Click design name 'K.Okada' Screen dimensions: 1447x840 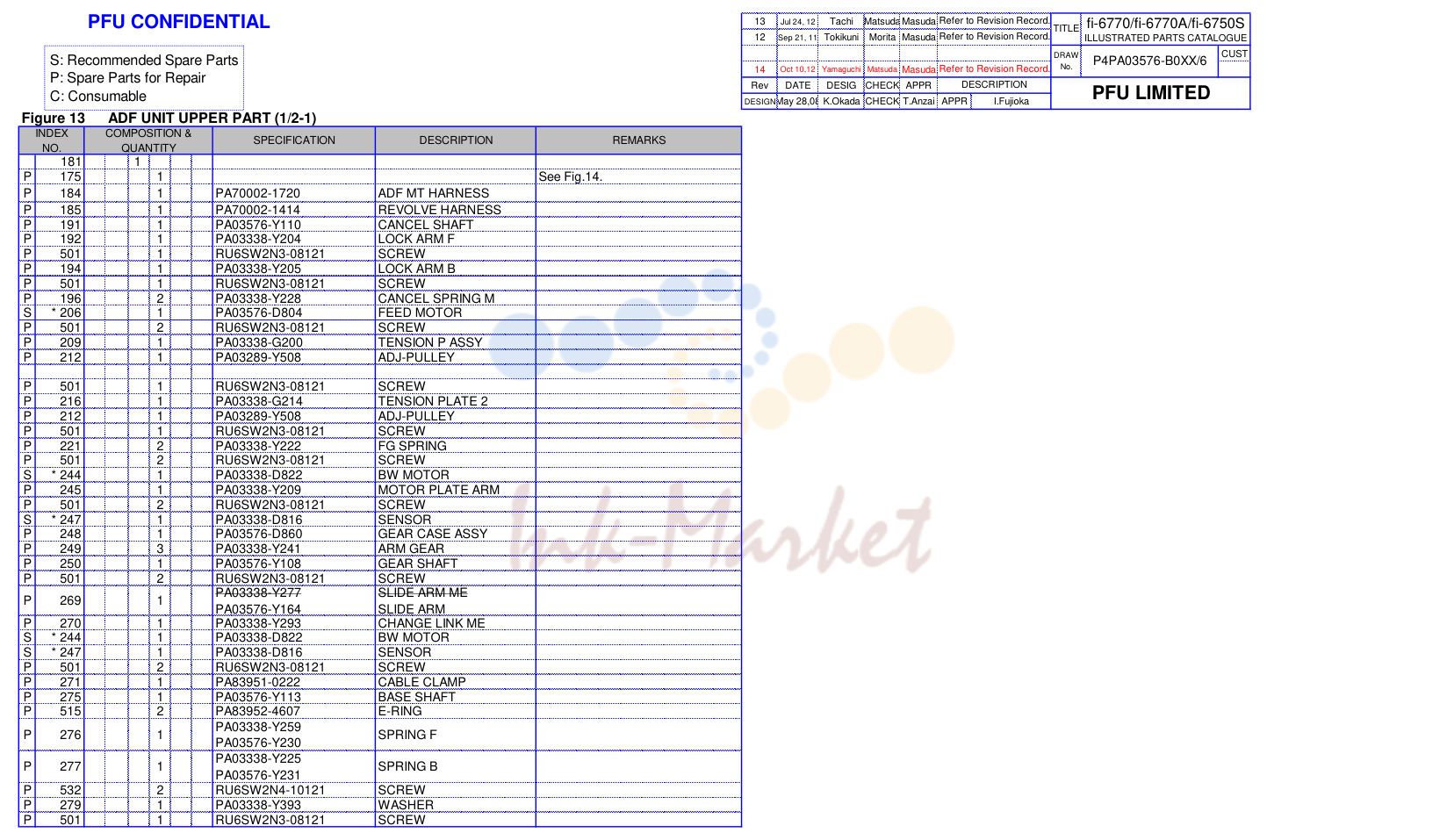[x=841, y=101]
